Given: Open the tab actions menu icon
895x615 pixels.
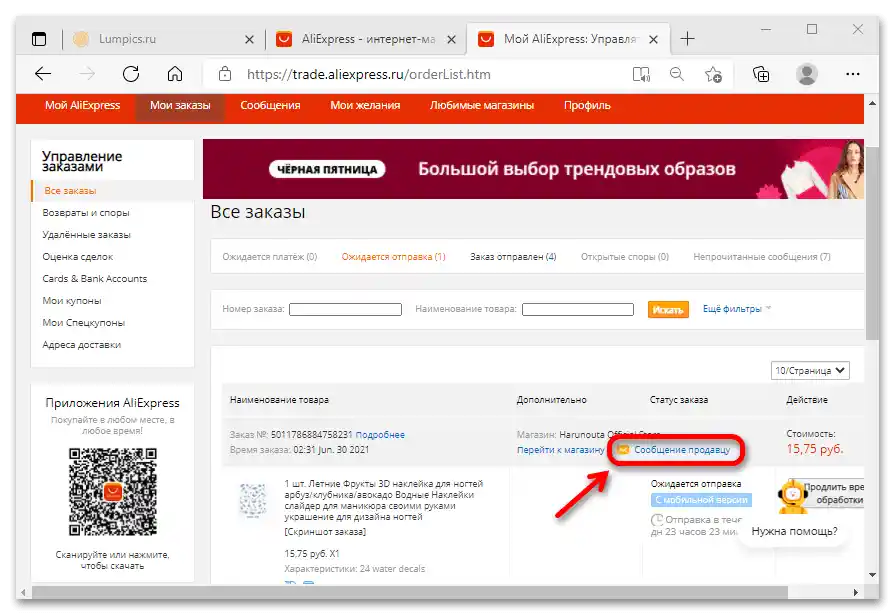Looking at the screenshot, I should [39, 39].
